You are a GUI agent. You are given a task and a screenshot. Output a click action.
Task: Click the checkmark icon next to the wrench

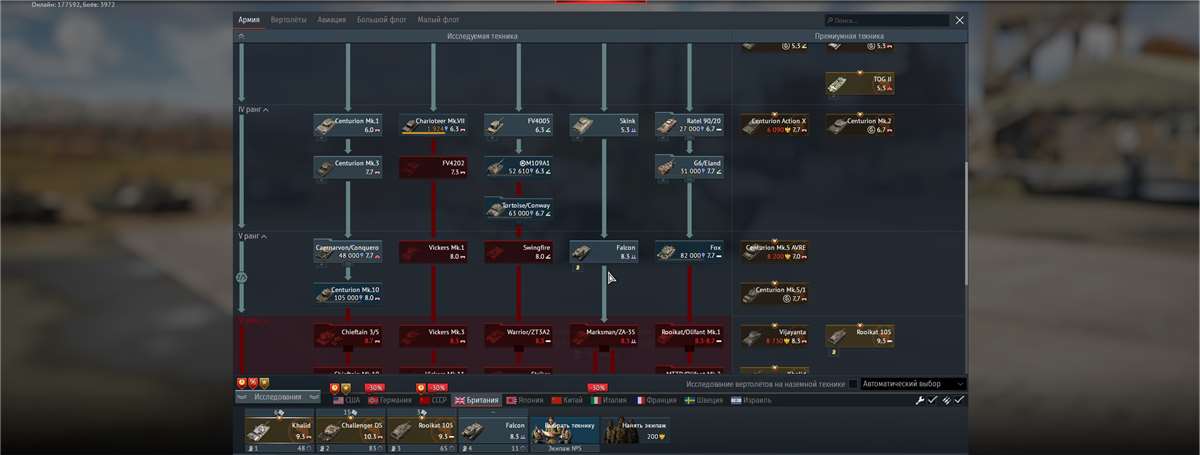(933, 400)
